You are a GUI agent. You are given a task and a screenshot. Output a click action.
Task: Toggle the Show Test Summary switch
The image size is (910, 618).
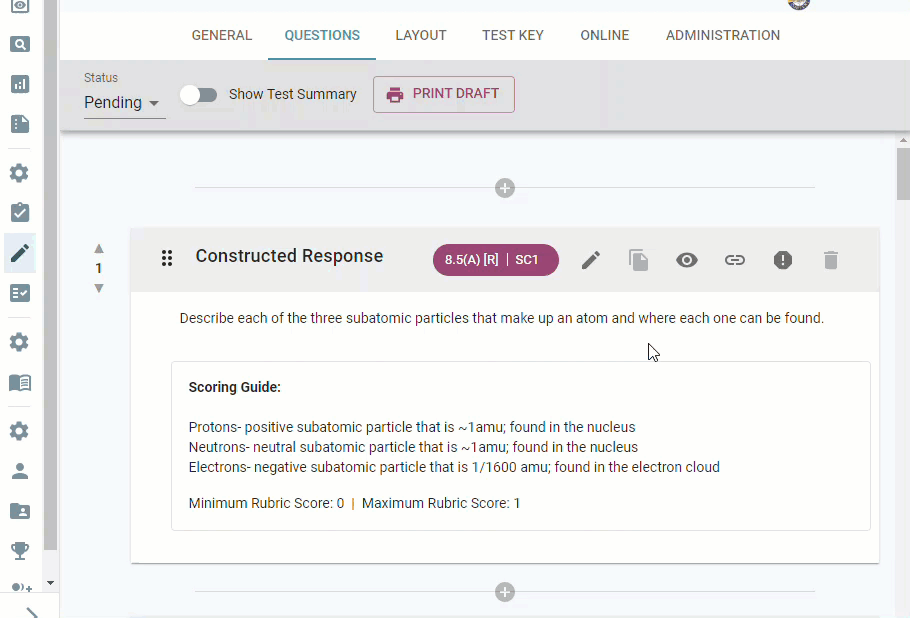coord(198,95)
